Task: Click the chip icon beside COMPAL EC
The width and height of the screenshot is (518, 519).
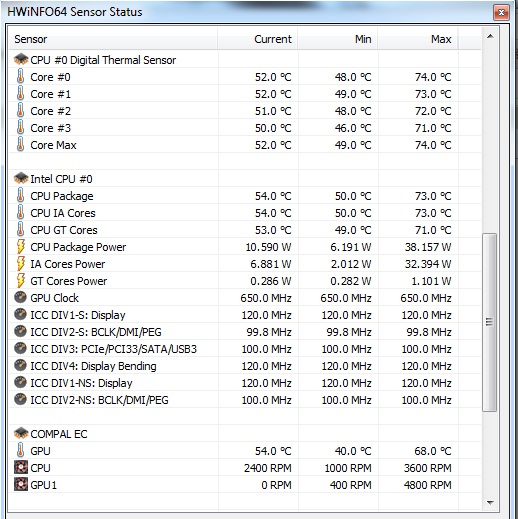Action: [x=21, y=433]
